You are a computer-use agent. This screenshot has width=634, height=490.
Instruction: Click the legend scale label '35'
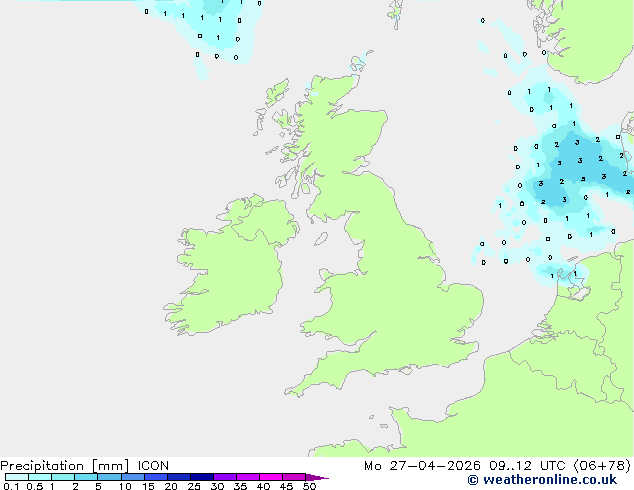(x=240, y=486)
